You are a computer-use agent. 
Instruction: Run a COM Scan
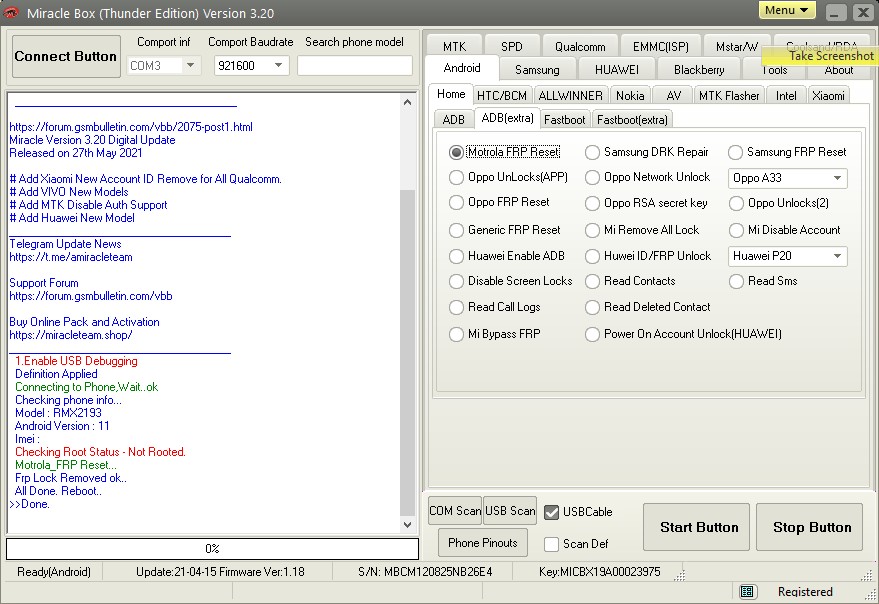point(455,511)
